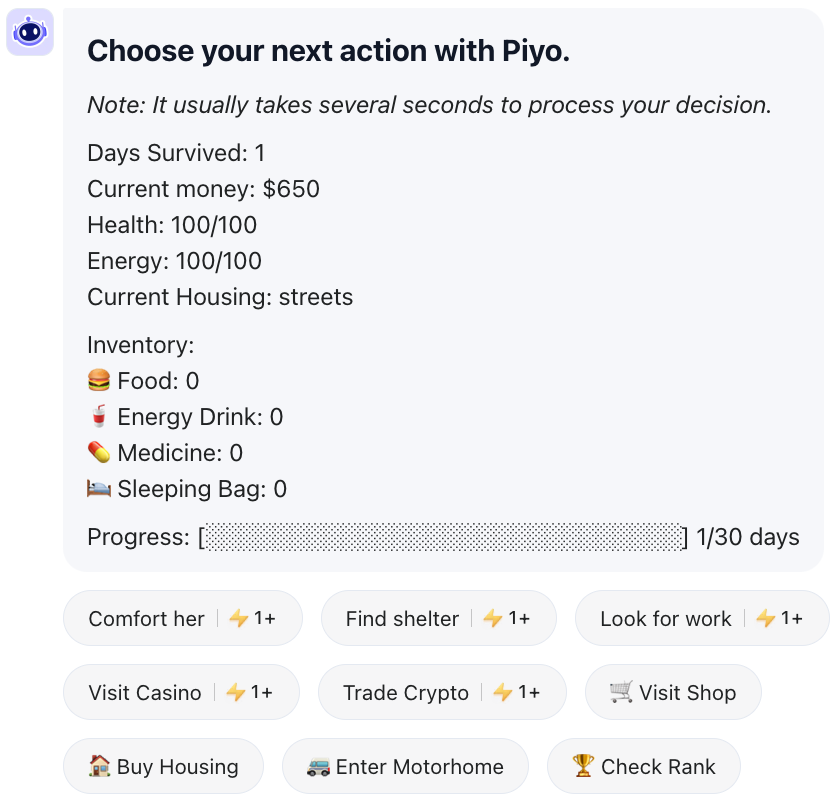Click the shopping cart icon on Visit Shop
Image resolution: width=832 pixels, height=802 pixels.
tap(622, 692)
